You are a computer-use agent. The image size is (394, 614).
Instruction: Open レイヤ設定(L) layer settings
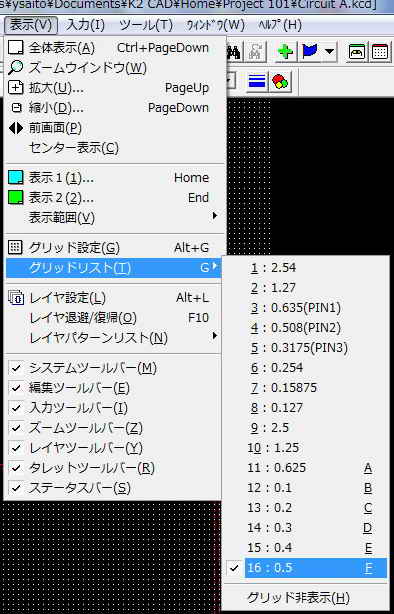(115, 298)
